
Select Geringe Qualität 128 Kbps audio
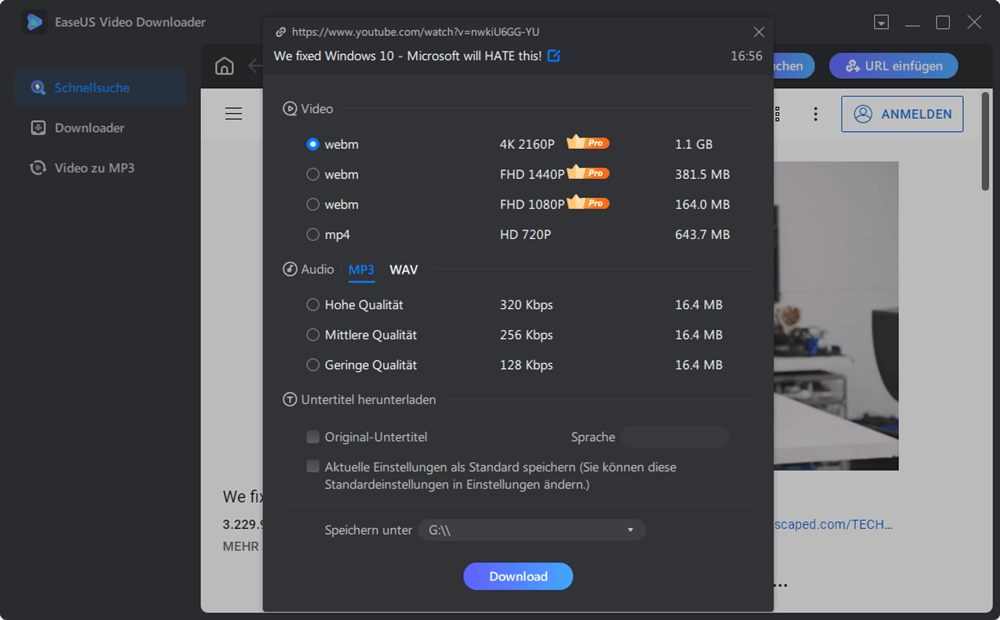point(312,365)
